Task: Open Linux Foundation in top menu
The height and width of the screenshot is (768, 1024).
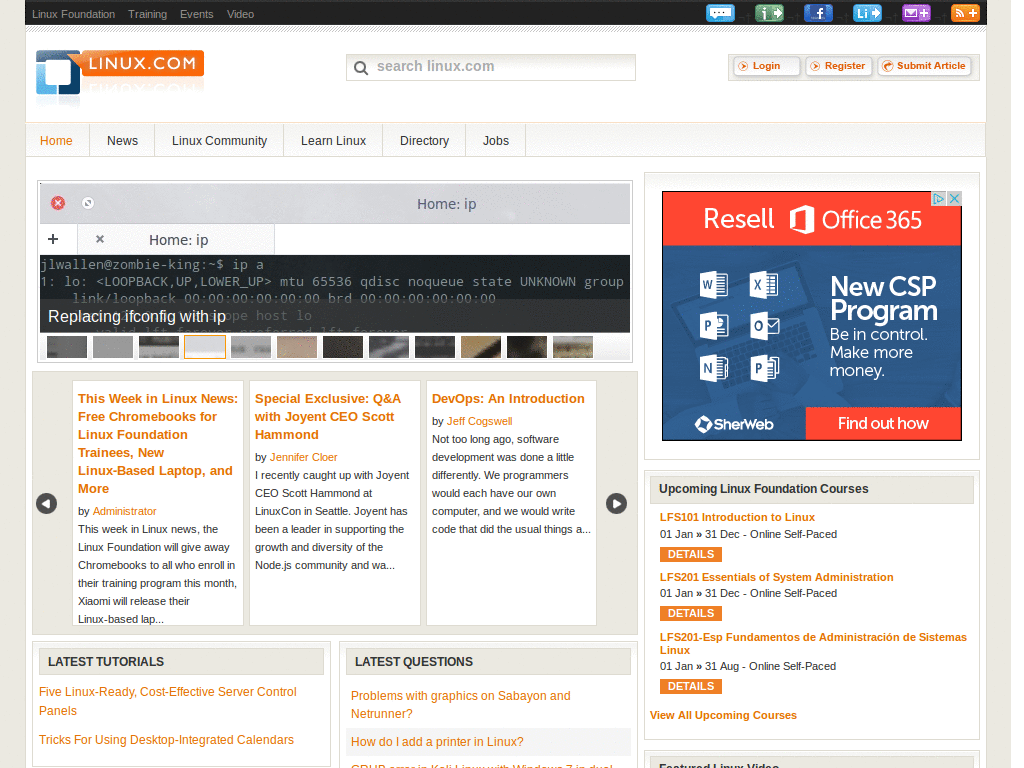Action: click(x=73, y=14)
